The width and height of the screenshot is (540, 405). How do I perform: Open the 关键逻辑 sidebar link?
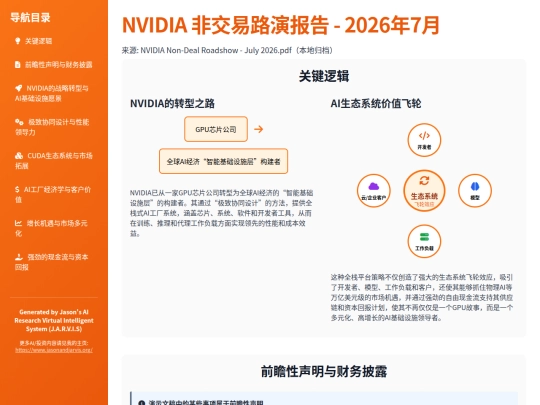pos(54,41)
